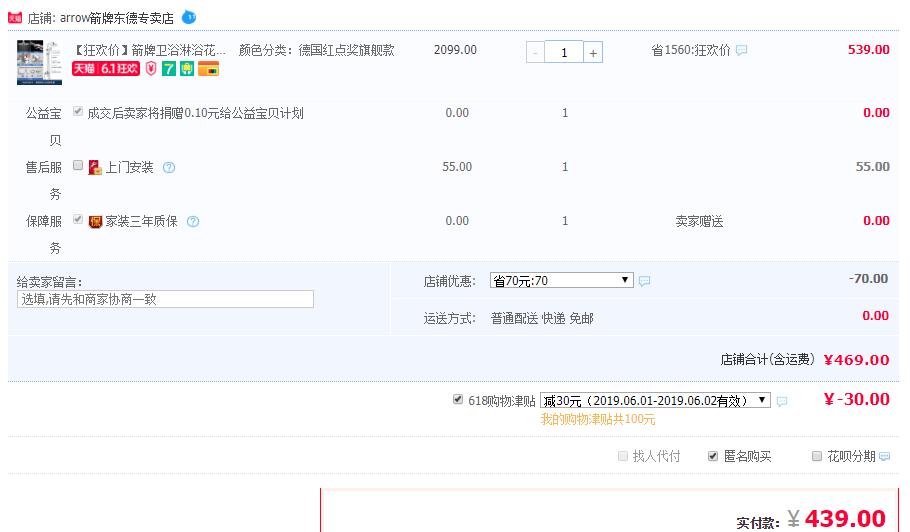Image resolution: width=910 pixels, height=532 pixels.
Task: Click the message-to-seller input field
Action: [165, 299]
